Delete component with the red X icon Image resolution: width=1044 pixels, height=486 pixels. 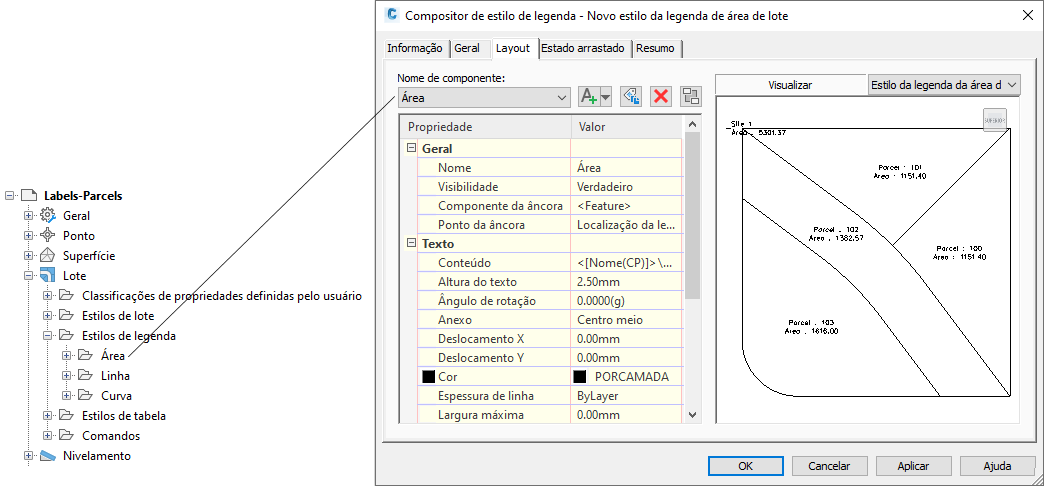[x=660, y=97]
